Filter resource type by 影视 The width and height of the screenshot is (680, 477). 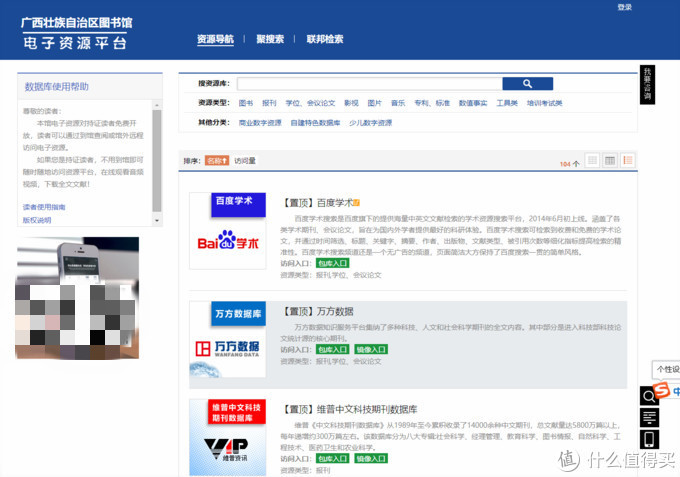coord(351,103)
